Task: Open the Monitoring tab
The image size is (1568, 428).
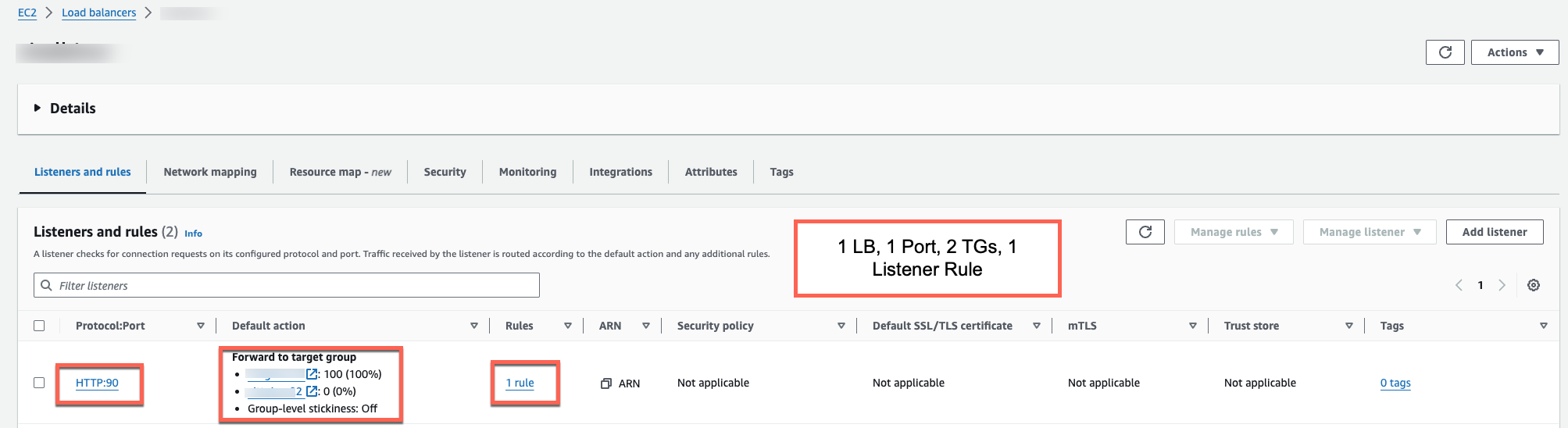Action: coord(527,172)
